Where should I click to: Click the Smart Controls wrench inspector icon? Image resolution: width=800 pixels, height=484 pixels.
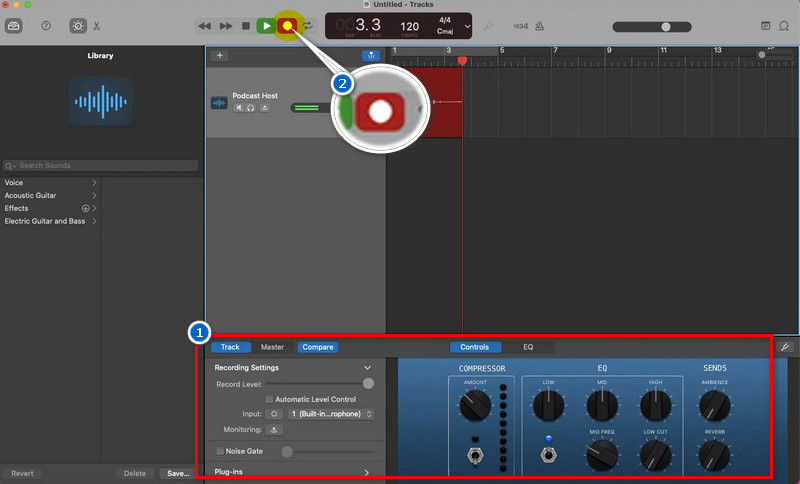785,347
